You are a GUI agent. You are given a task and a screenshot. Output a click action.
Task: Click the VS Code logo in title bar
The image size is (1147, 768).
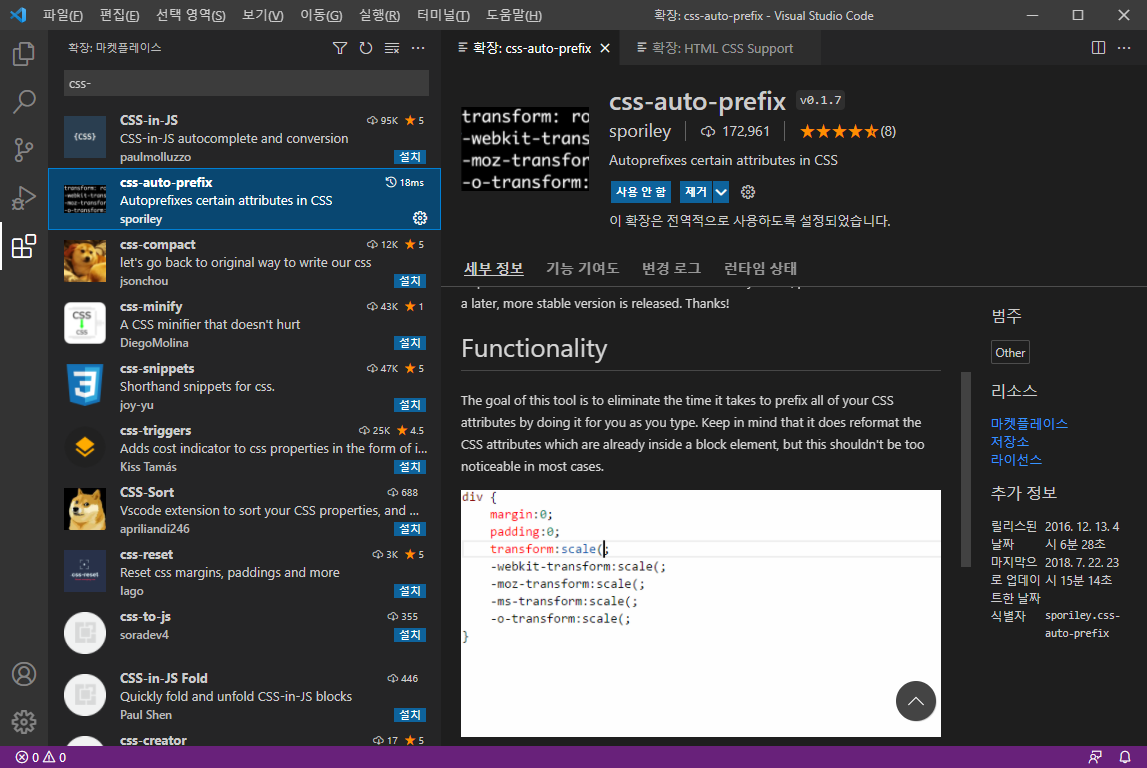coord(18,15)
